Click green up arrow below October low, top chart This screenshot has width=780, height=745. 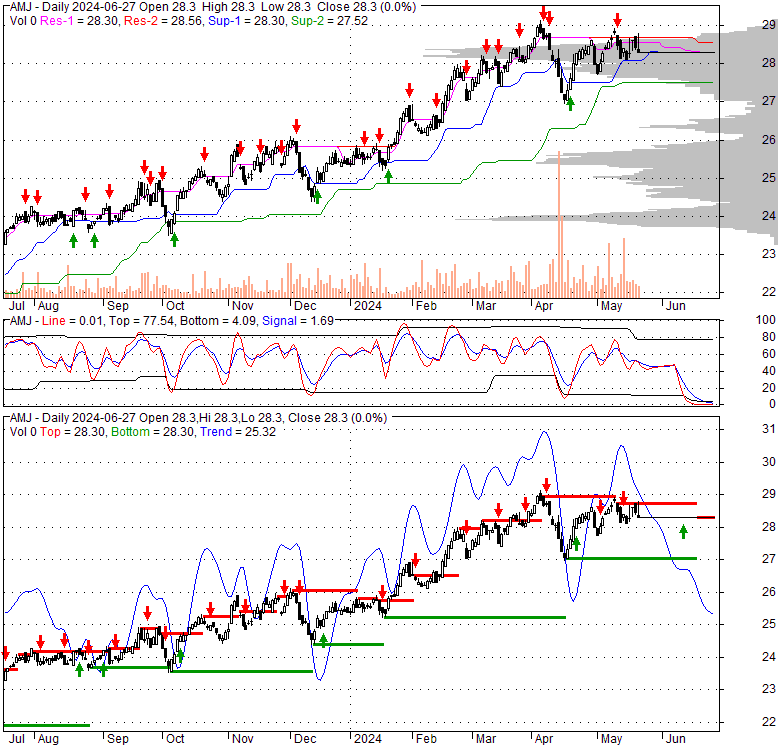click(174, 240)
